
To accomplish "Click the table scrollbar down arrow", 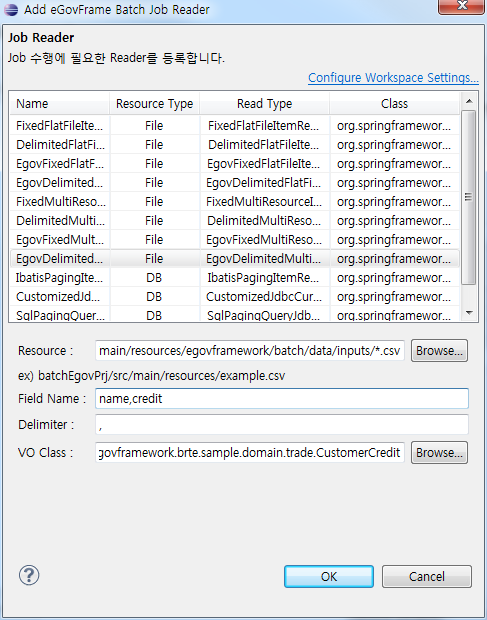I will [469, 313].
